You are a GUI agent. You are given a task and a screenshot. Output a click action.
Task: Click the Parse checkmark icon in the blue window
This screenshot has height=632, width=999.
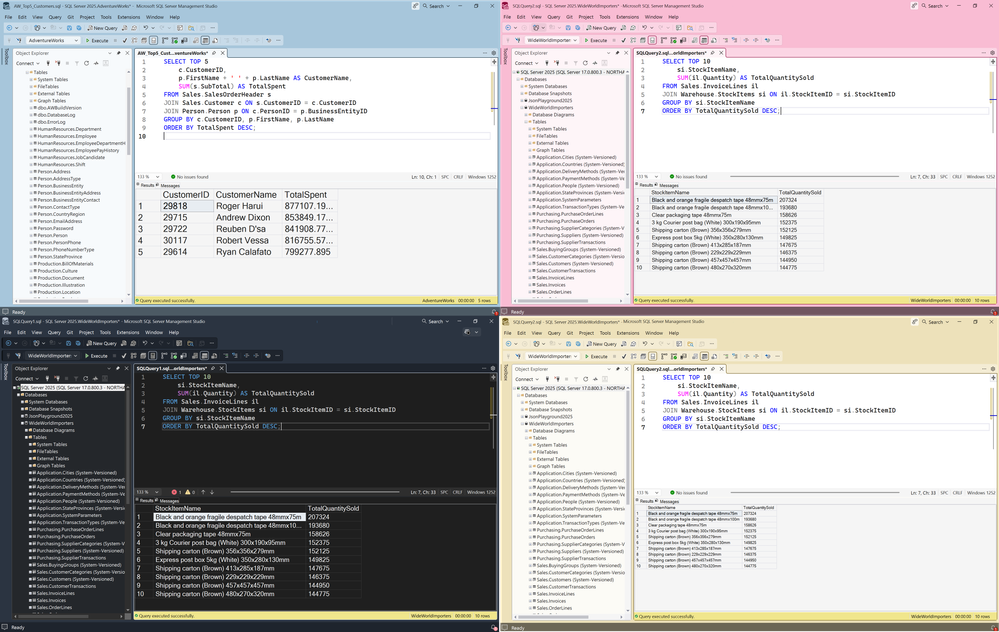click(x=125, y=40)
